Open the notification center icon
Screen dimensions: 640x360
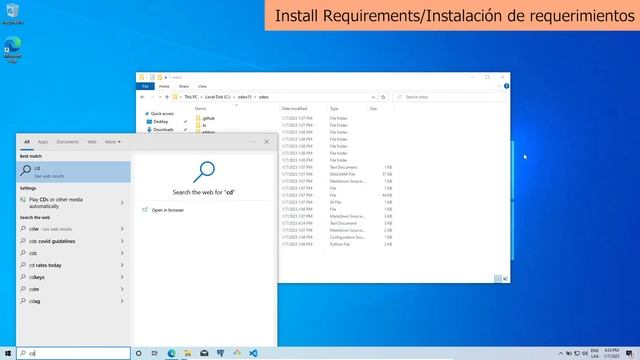[x=629, y=353]
